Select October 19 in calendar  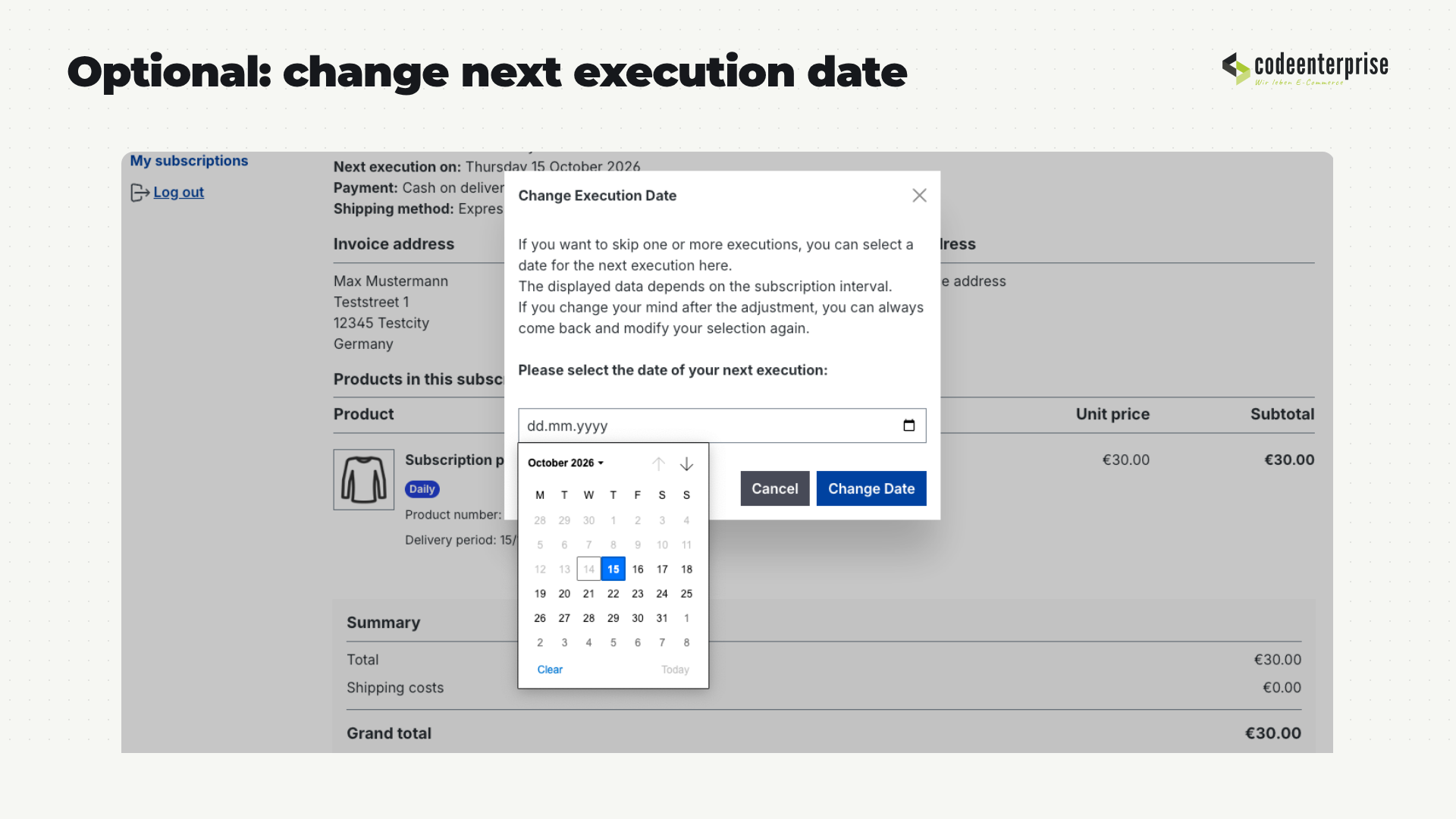point(540,594)
